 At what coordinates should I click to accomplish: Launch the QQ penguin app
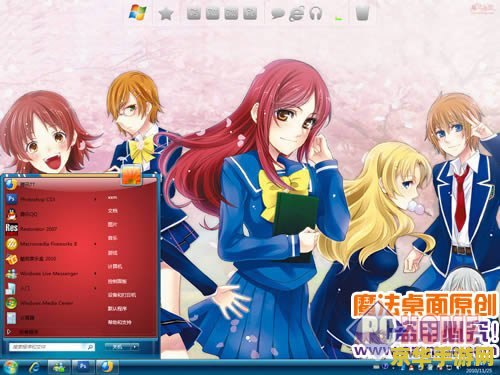tap(50, 214)
